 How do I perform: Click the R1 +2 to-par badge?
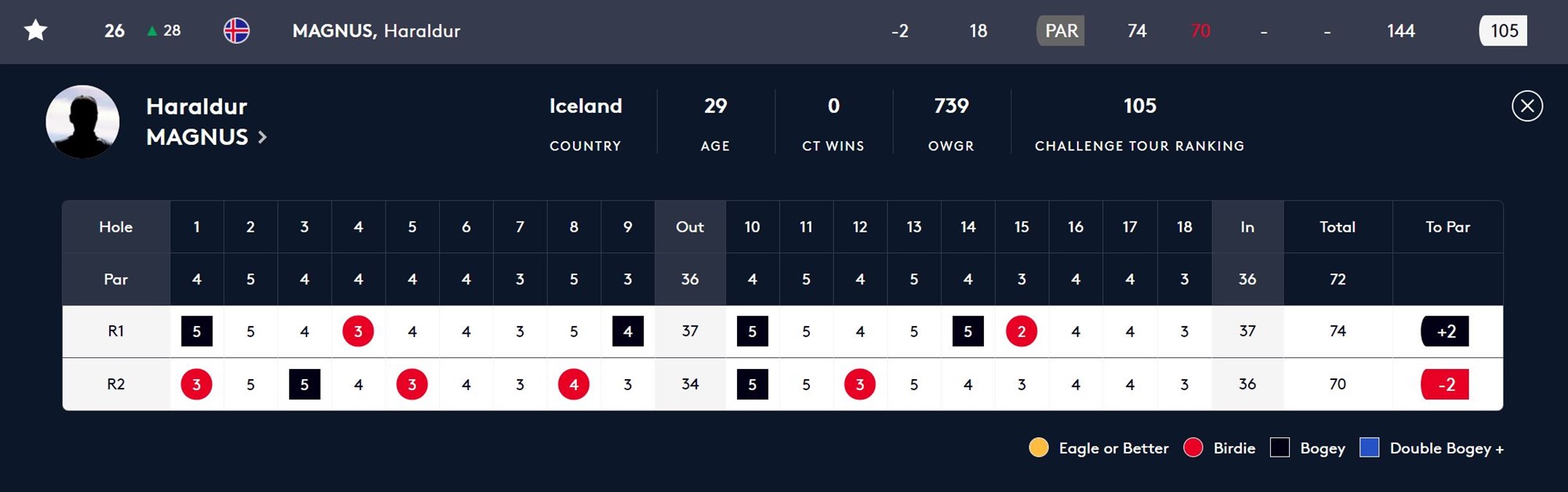(1445, 331)
